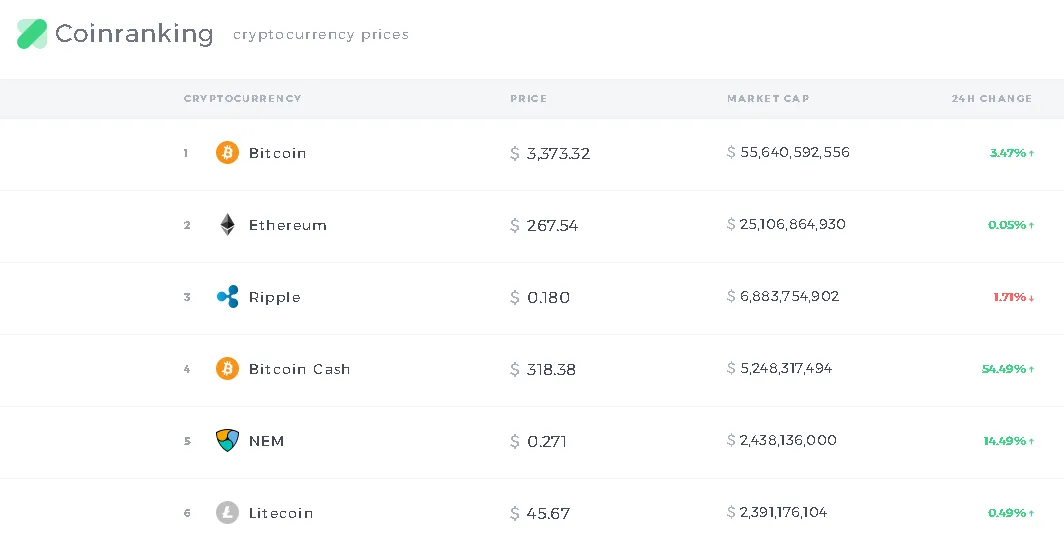
Task: Sort by the Cryptocurrency column header
Action: click(242, 98)
